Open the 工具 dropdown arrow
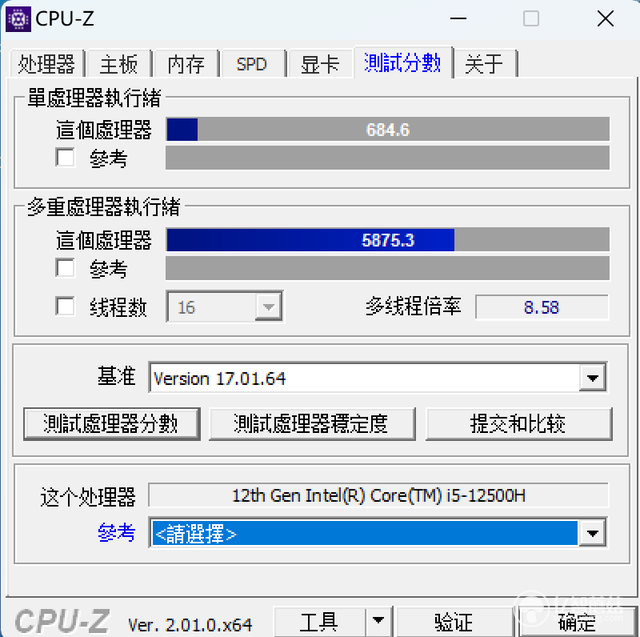 point(378,621)
